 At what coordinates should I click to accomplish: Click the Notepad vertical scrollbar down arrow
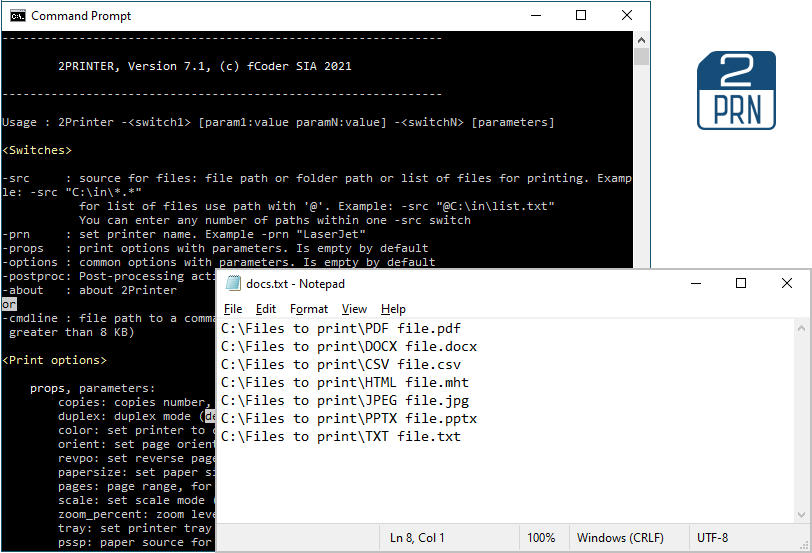(x=801, y=515)
